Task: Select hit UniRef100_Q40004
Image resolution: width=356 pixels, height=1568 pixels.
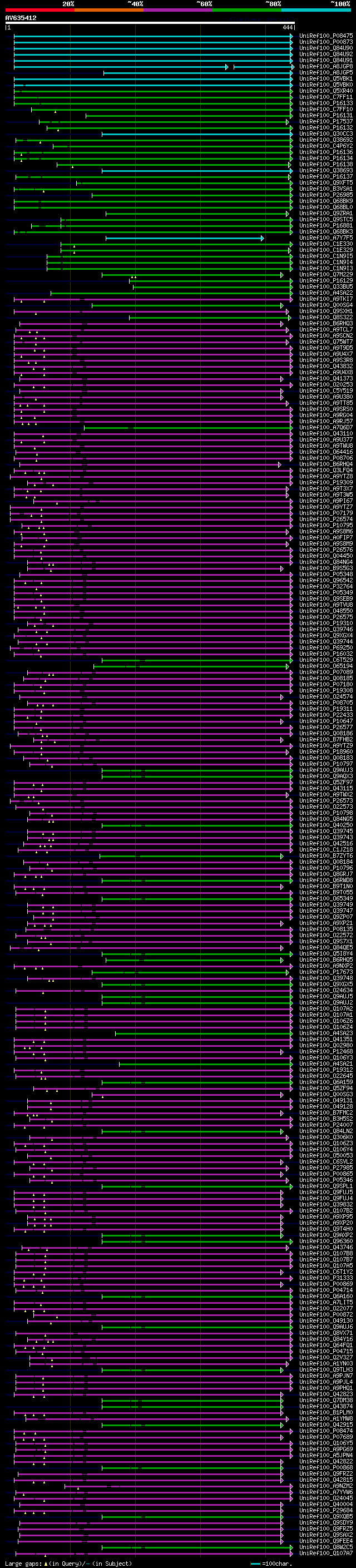Action: coord(326,1504)
